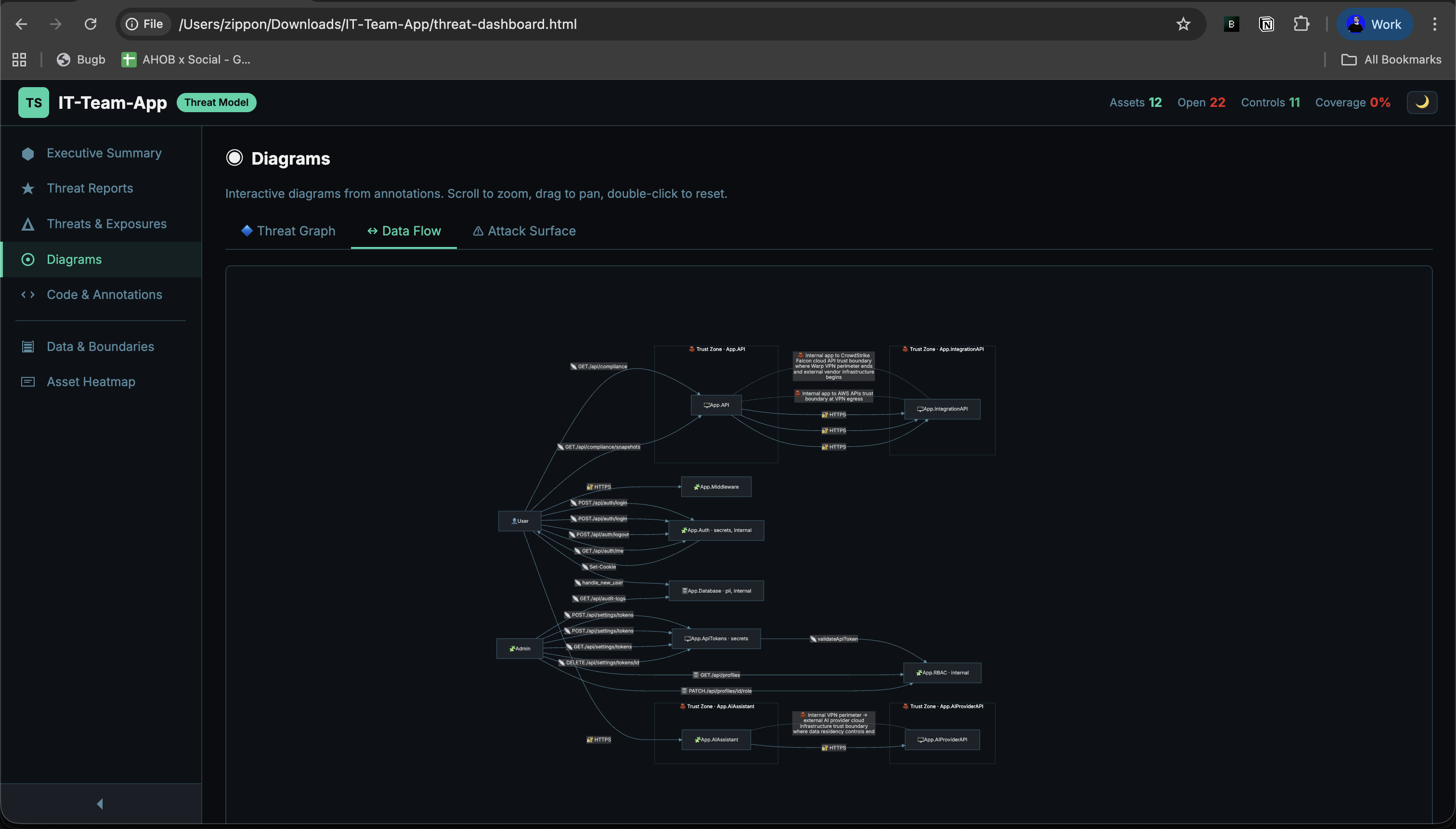The height and width of the screenshot is (829, 1456).
Task: Expand All Bookmarks folder
Action: coord(1390,59)
